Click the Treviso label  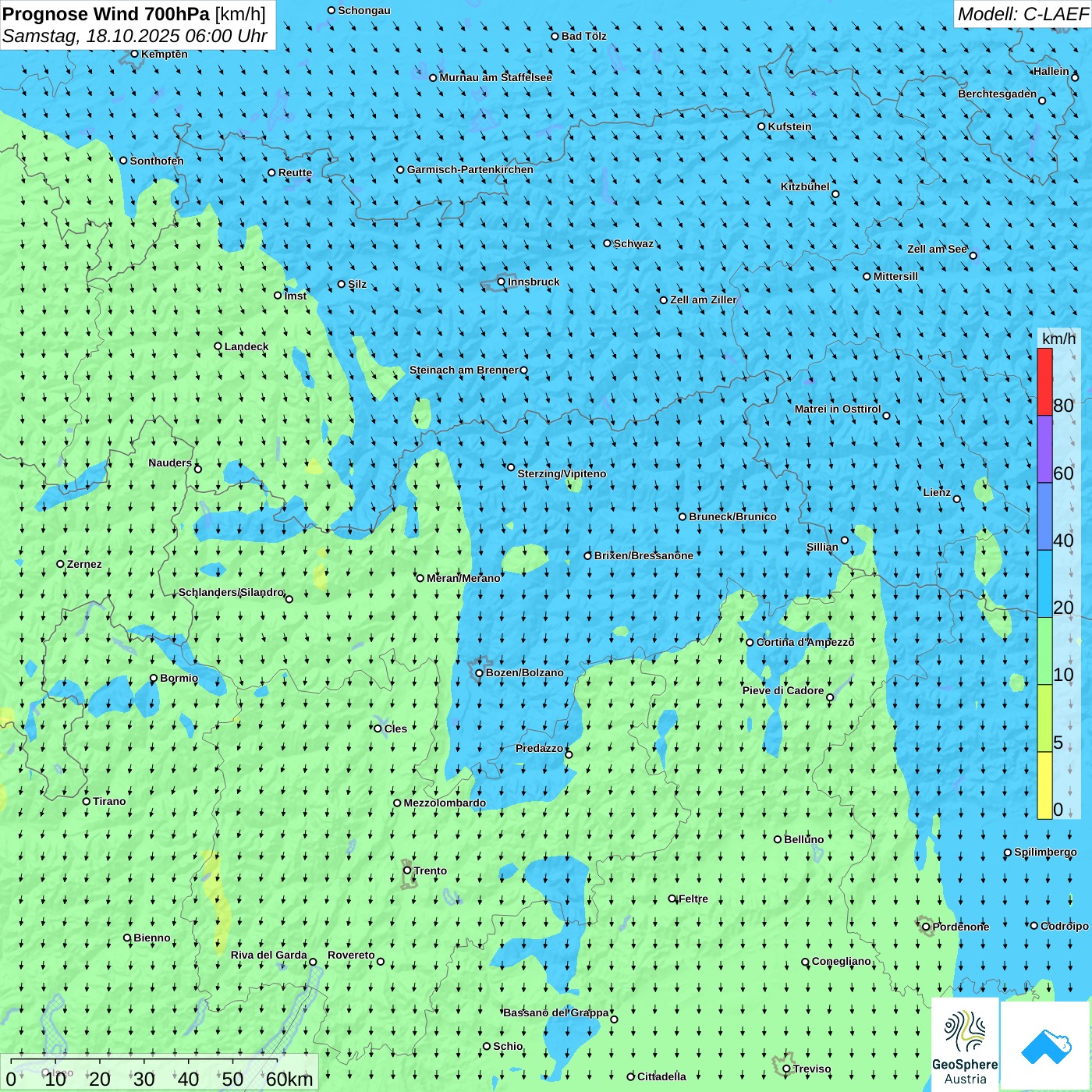click(812, 1069)
